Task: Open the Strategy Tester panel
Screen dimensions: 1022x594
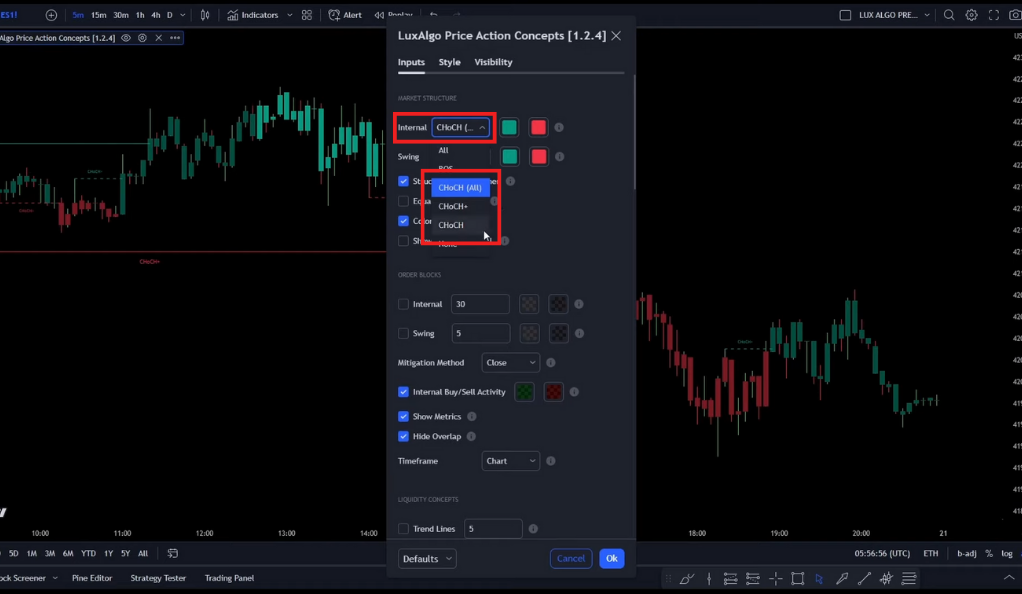Action: [x=158, y=578]
